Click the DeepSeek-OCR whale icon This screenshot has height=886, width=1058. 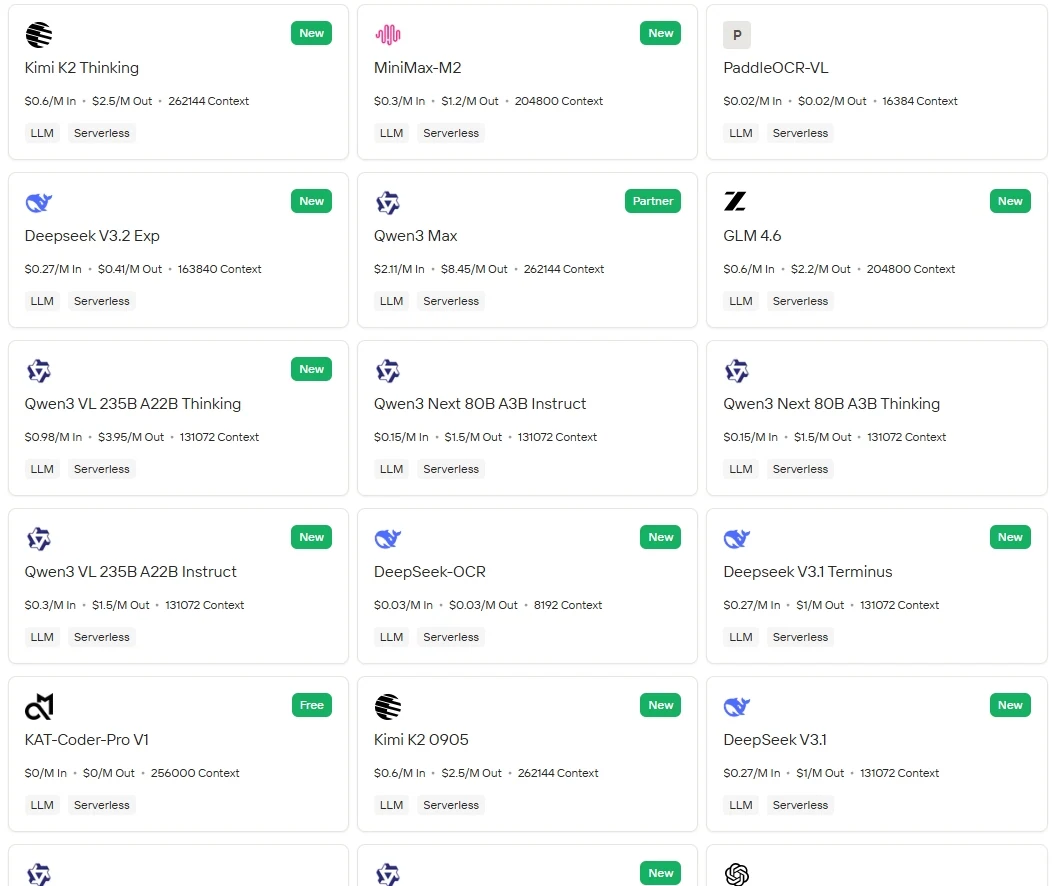pos(388,538)
